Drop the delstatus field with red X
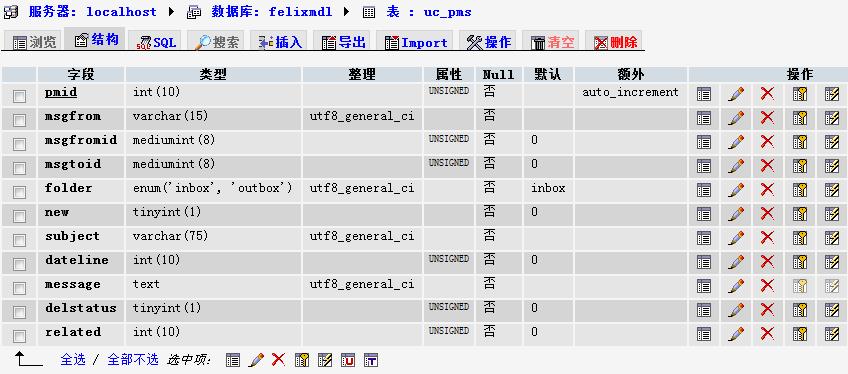This screenshot has height=374, width=848. (767, 310)
